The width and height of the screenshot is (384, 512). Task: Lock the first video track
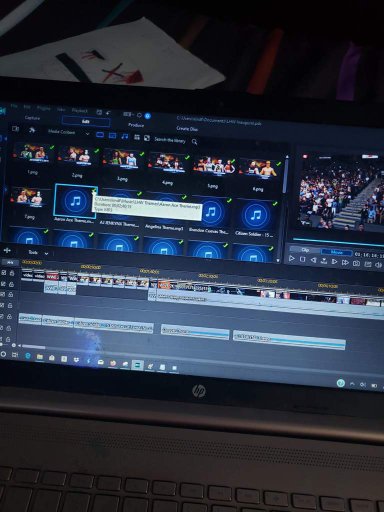click(12, 273)
